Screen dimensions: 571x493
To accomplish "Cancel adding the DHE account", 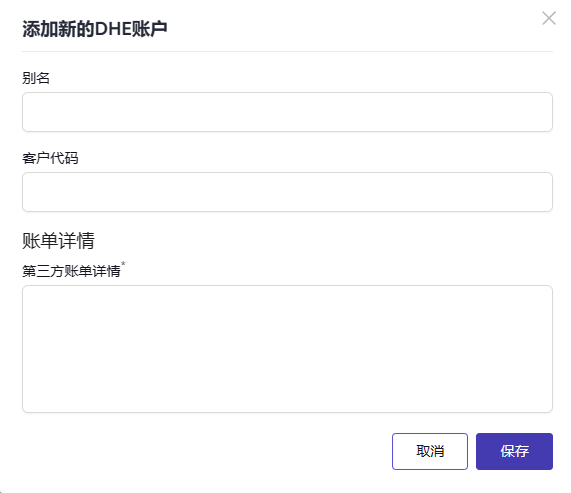I will 430,451.
